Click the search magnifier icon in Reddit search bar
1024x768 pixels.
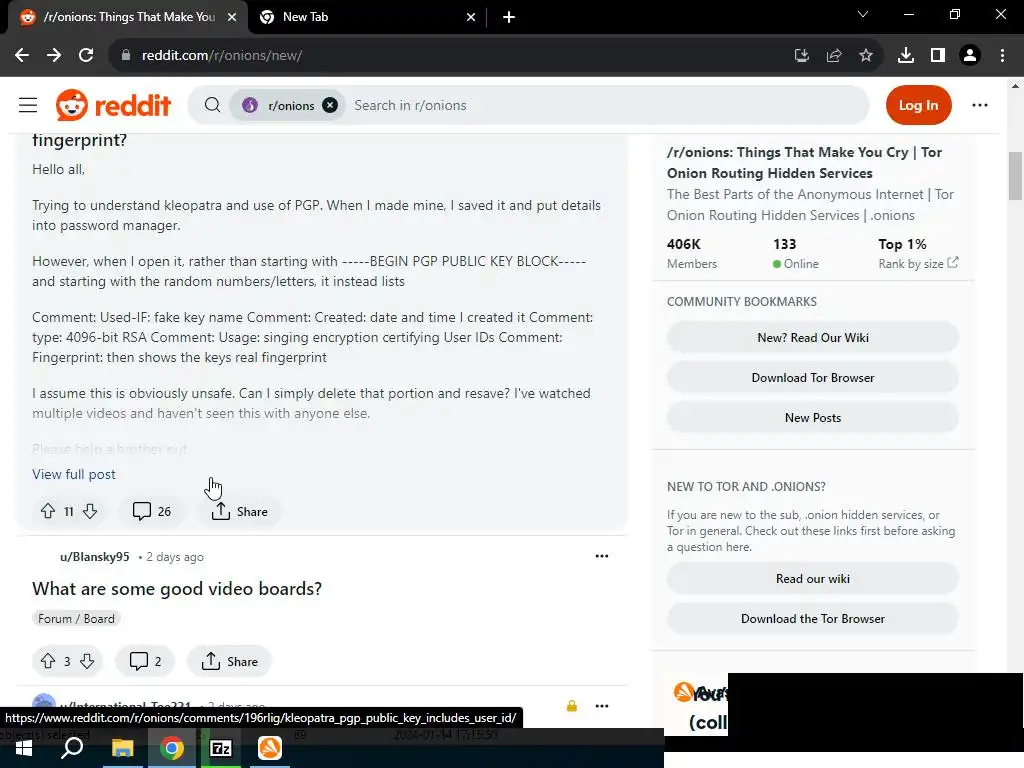[212, 105]
